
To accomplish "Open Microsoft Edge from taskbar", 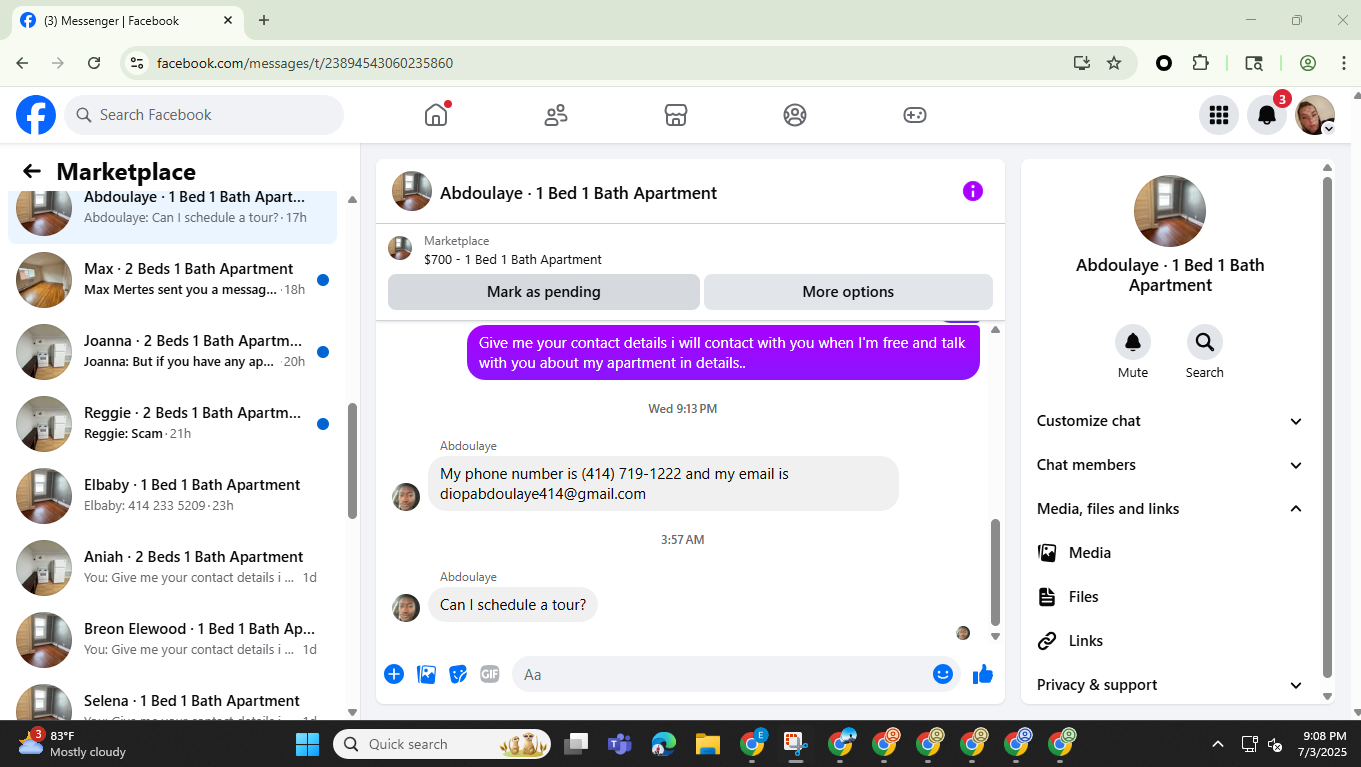I will (x=664, y=744).
